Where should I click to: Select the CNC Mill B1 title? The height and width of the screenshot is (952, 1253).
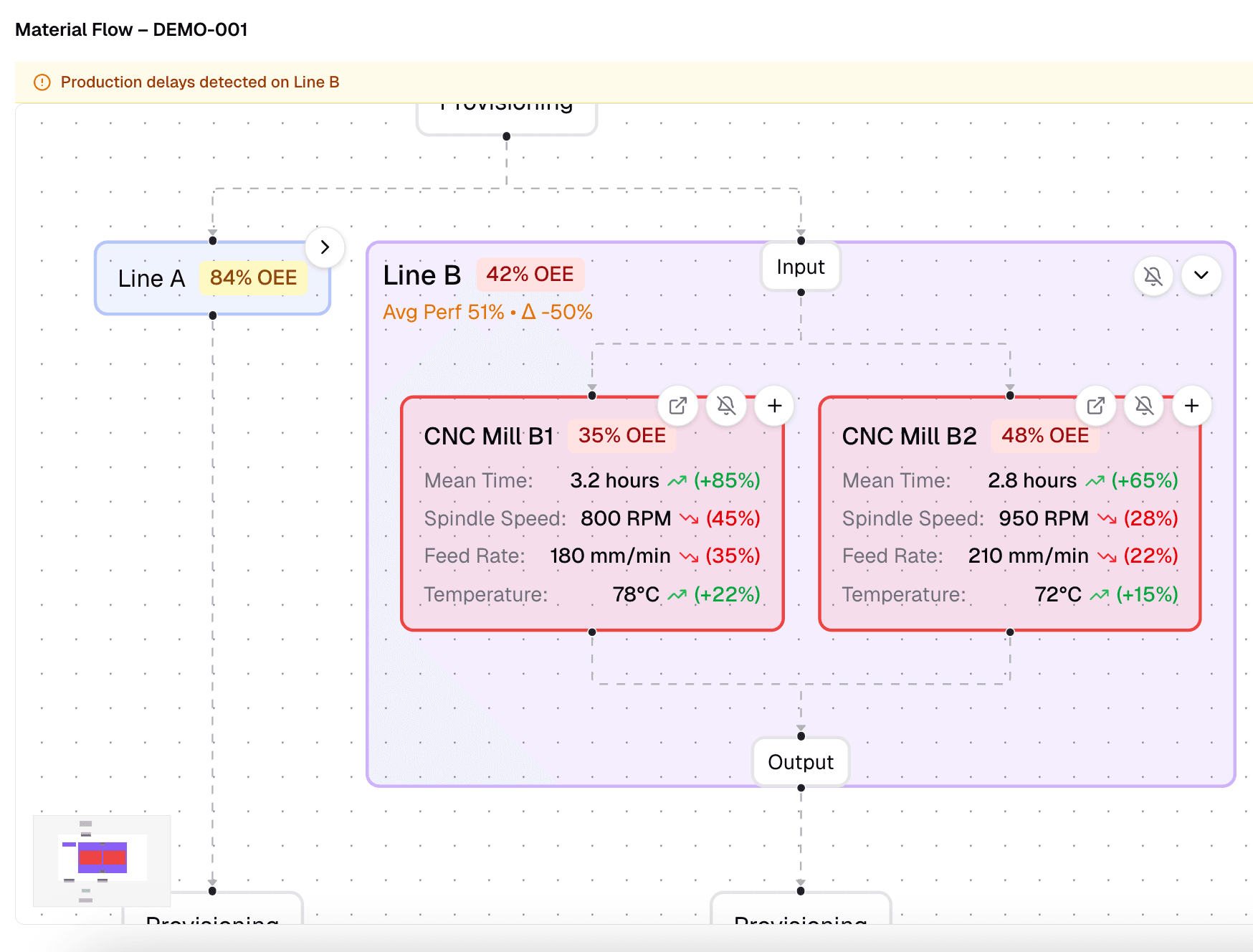[x=488, y=437]
